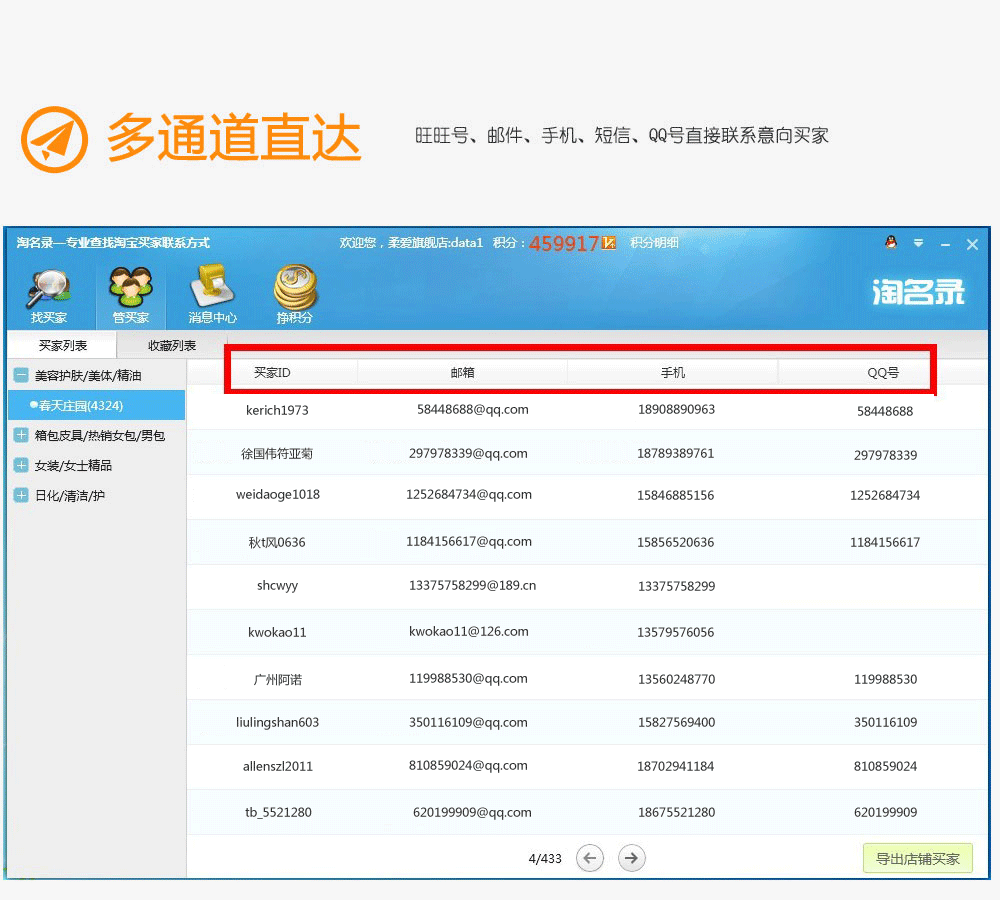Viewport: 1000px width, 900px height.
Task: Click the orange points badge icon
Action: coord(609,243)
